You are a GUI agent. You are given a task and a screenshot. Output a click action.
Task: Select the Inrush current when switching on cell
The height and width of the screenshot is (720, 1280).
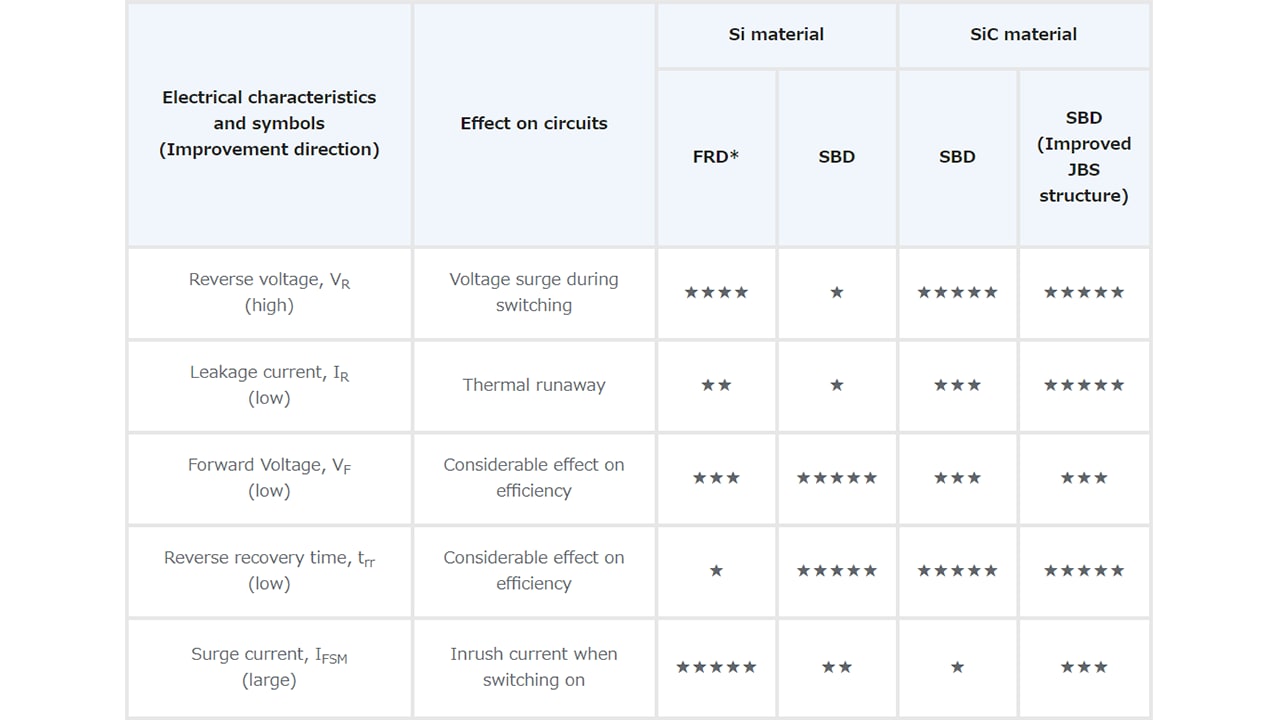point(534,667)
